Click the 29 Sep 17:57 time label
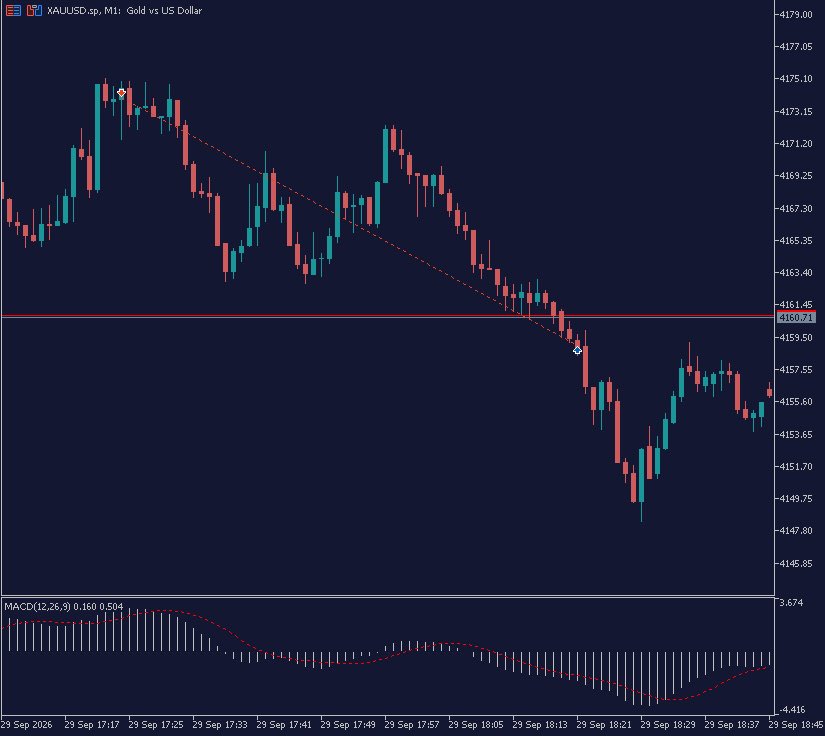The height and width of the screenshot is (736, 825). 412,725
